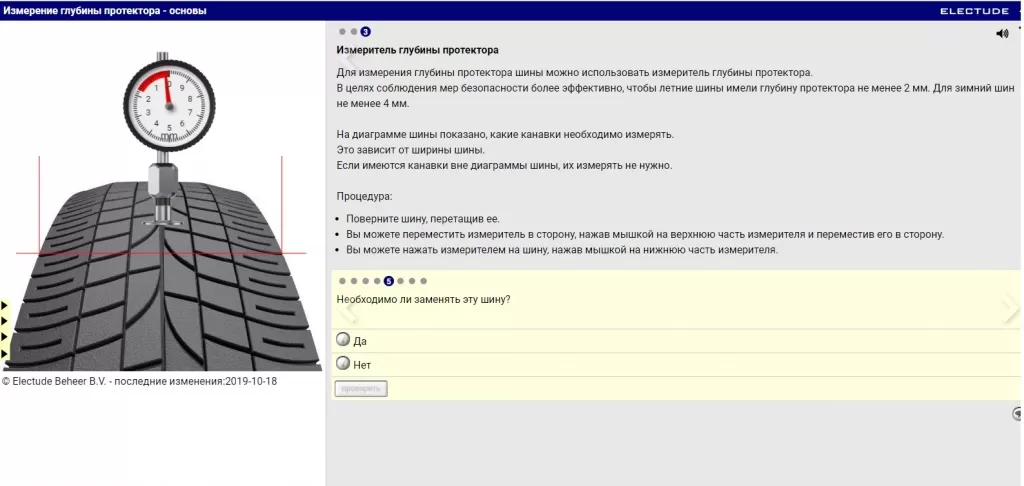Viewport: 1024px width, 486px height.
Task: Jump to question 3 dot
Action: pyautogui.click(x=365, y=281)
